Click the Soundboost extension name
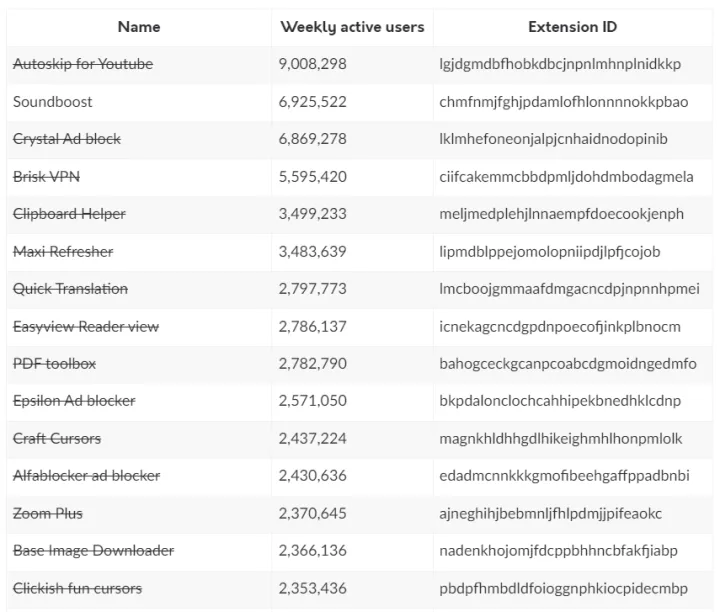Image resolution: width=720 pixels, height=612 pixels. click(53, 102)
